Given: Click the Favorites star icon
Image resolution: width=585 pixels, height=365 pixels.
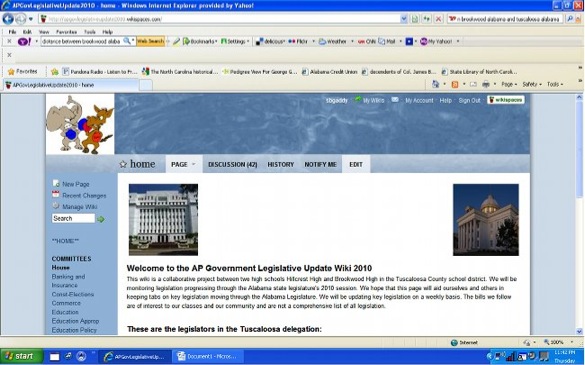Looking at the screenshot, I should tap(11, 72).
